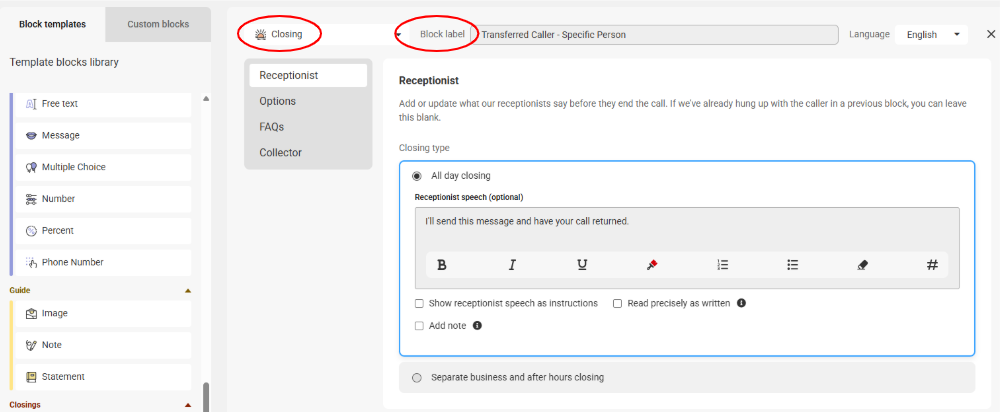
Task: Underline the receptionist speech text
Action: point(582,265)
